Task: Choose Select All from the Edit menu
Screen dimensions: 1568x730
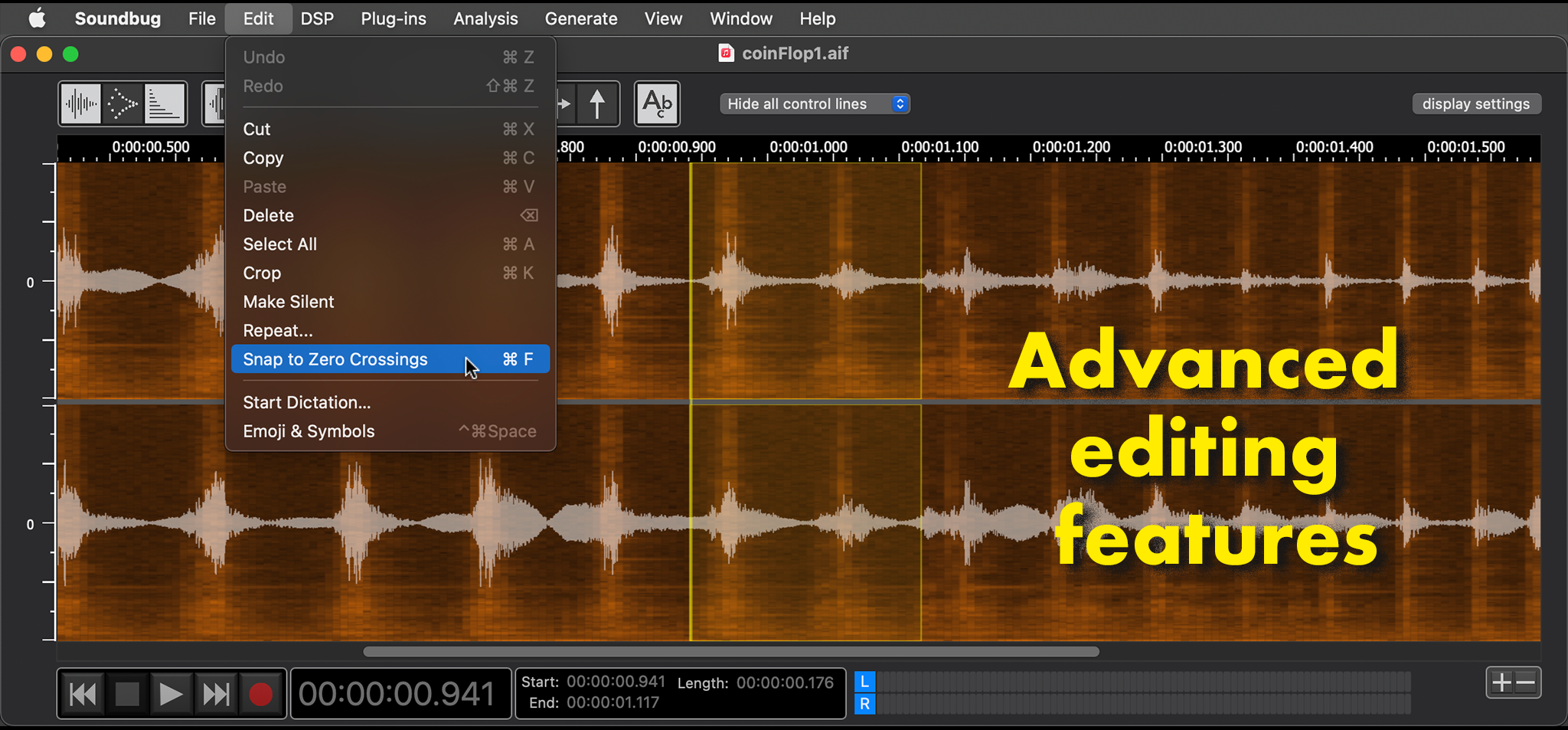Action: tap(390, 244)
